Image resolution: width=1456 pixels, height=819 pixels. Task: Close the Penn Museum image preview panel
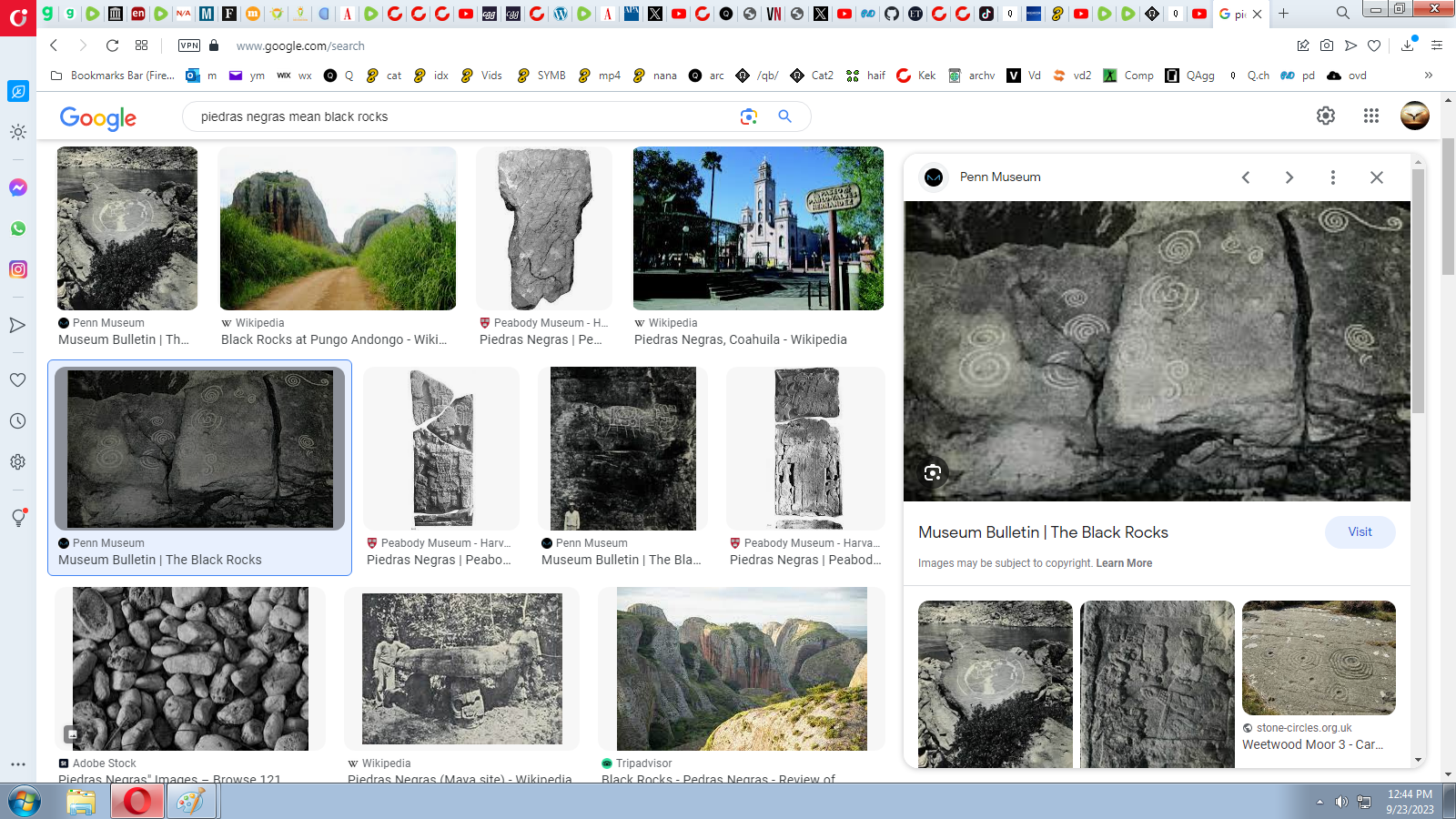coord(1377,177)
